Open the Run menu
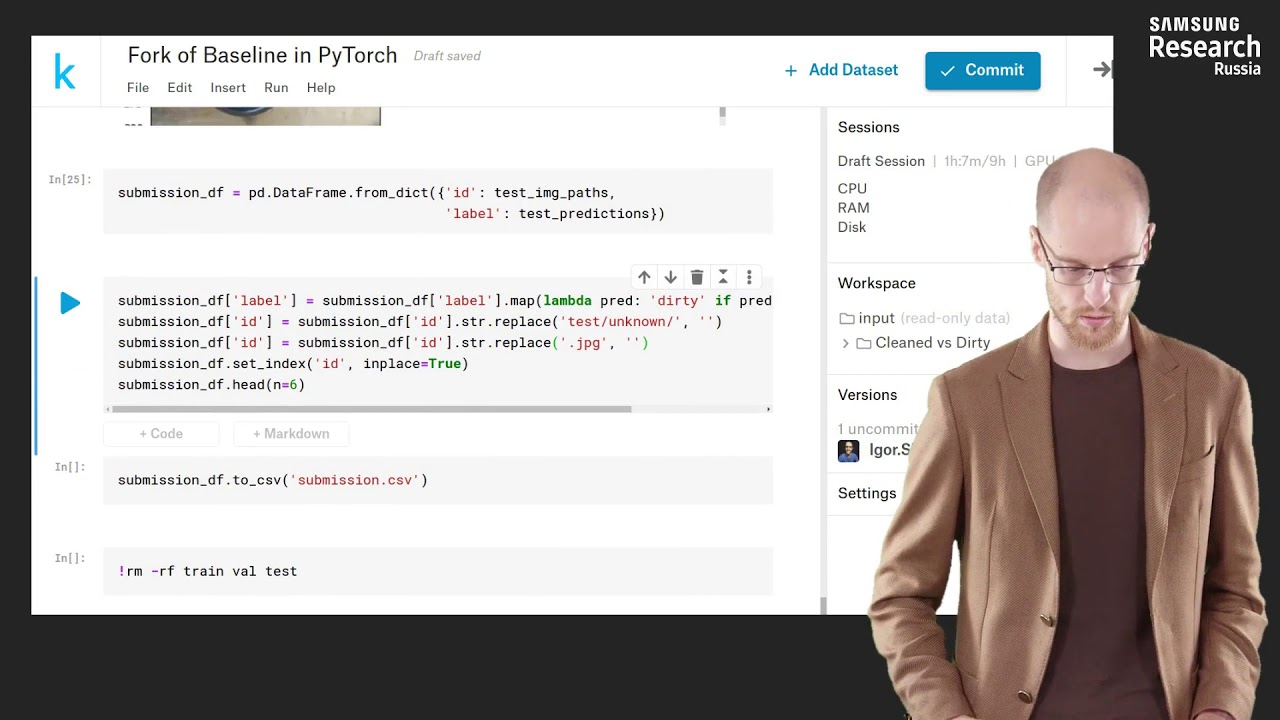The width and height of the screenshot is (1280, 720). (x=276, y=88)
